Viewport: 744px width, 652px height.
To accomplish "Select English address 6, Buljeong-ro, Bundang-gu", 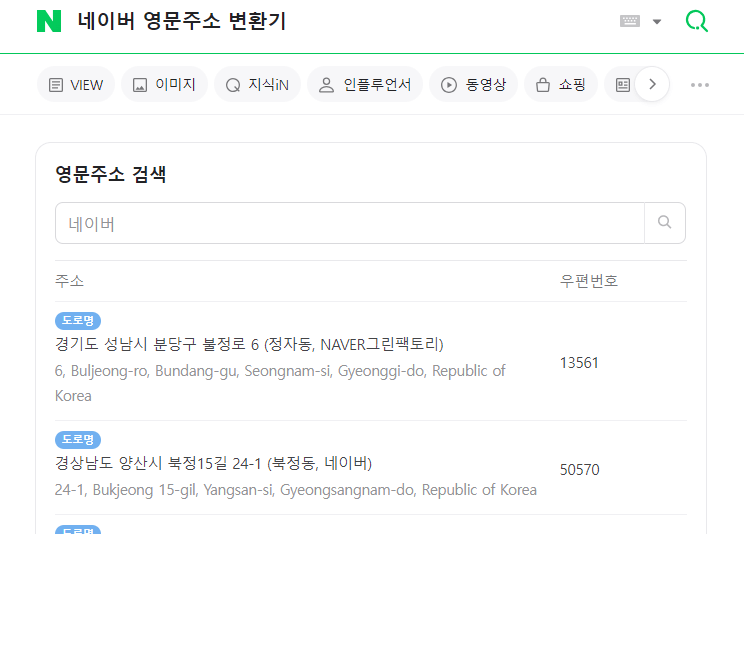I will click(x=280, y=383).
